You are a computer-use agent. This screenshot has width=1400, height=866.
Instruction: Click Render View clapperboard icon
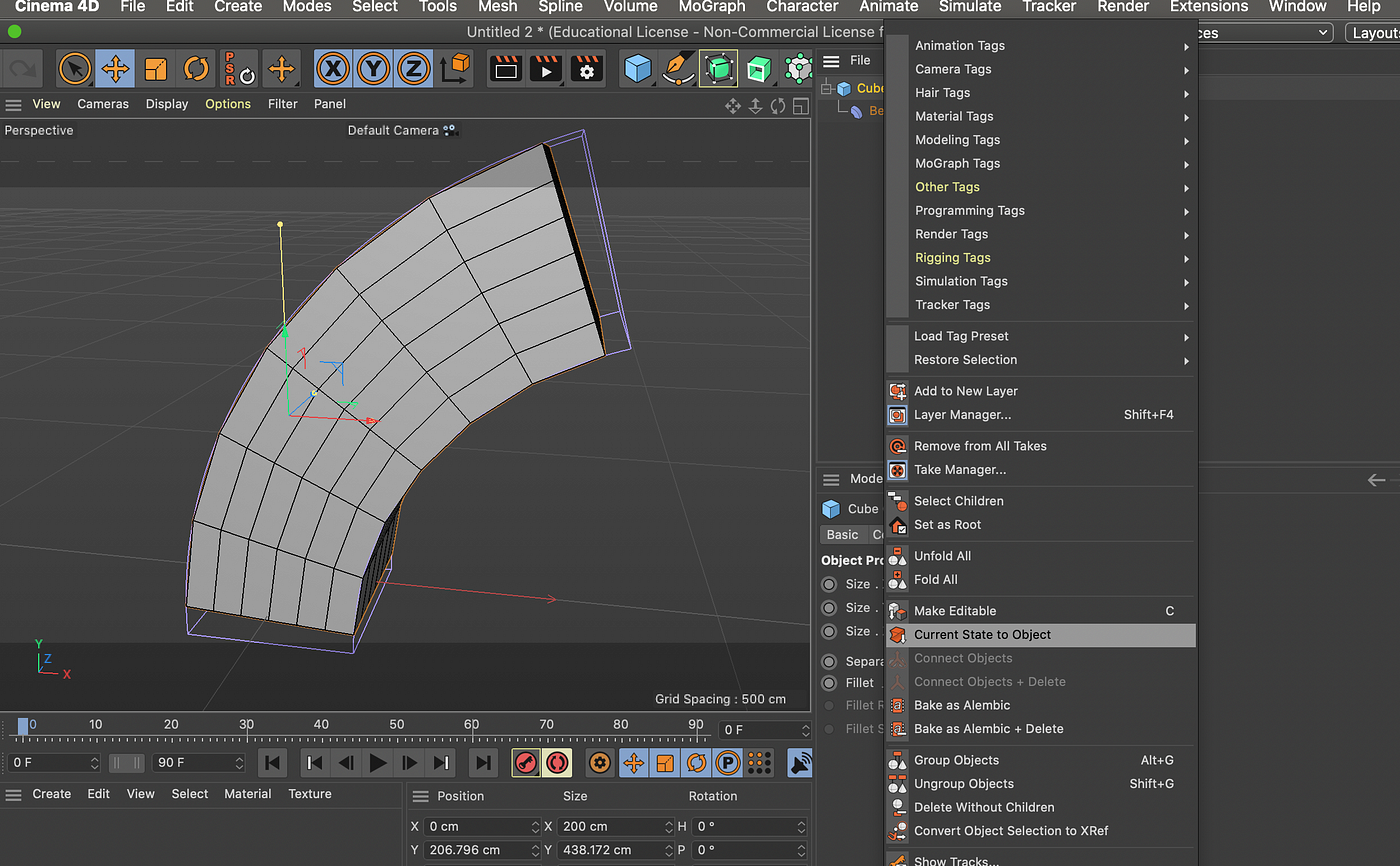[x=506, y=69]
